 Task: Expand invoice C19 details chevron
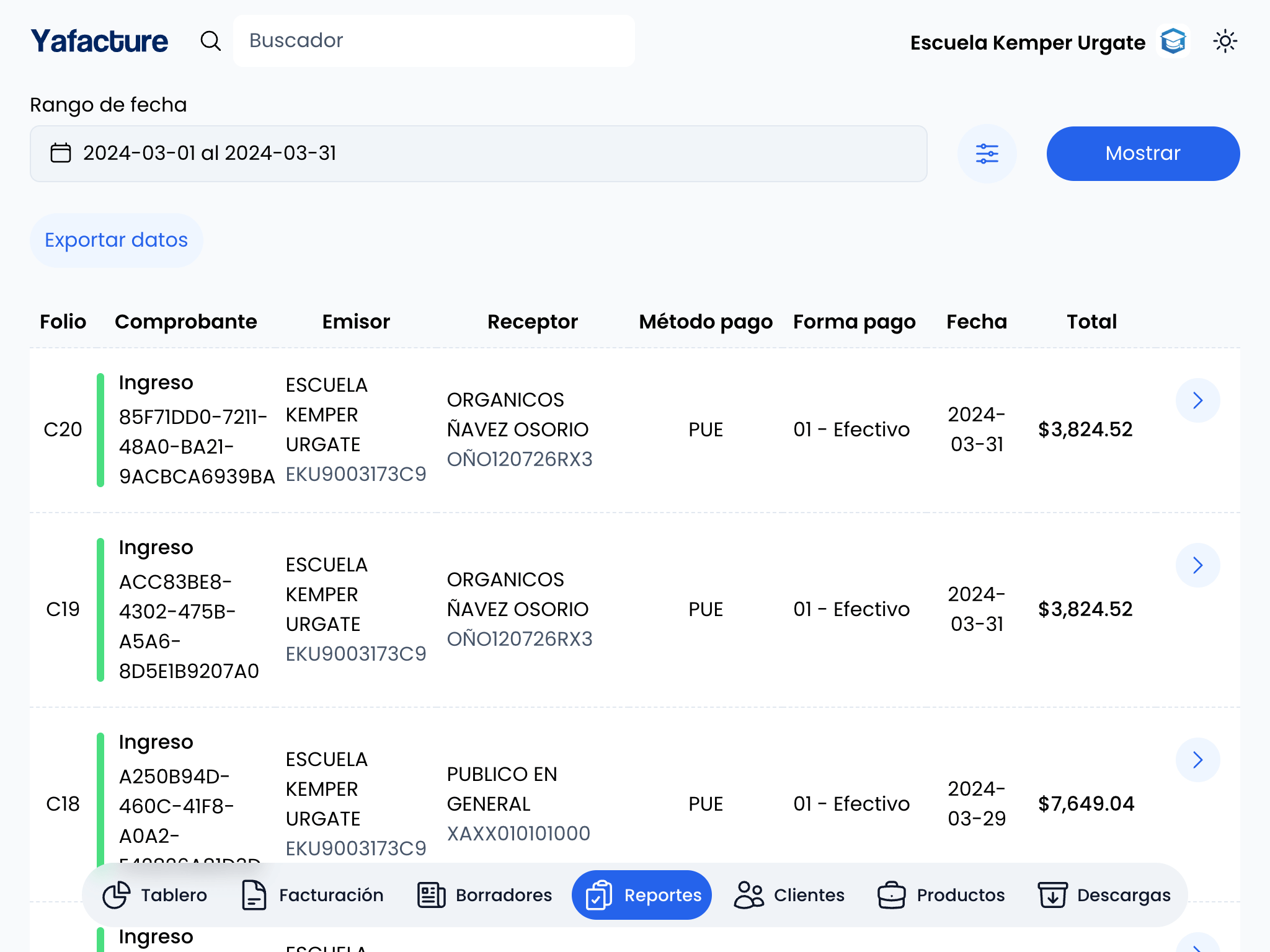(x=1197, y=565)
